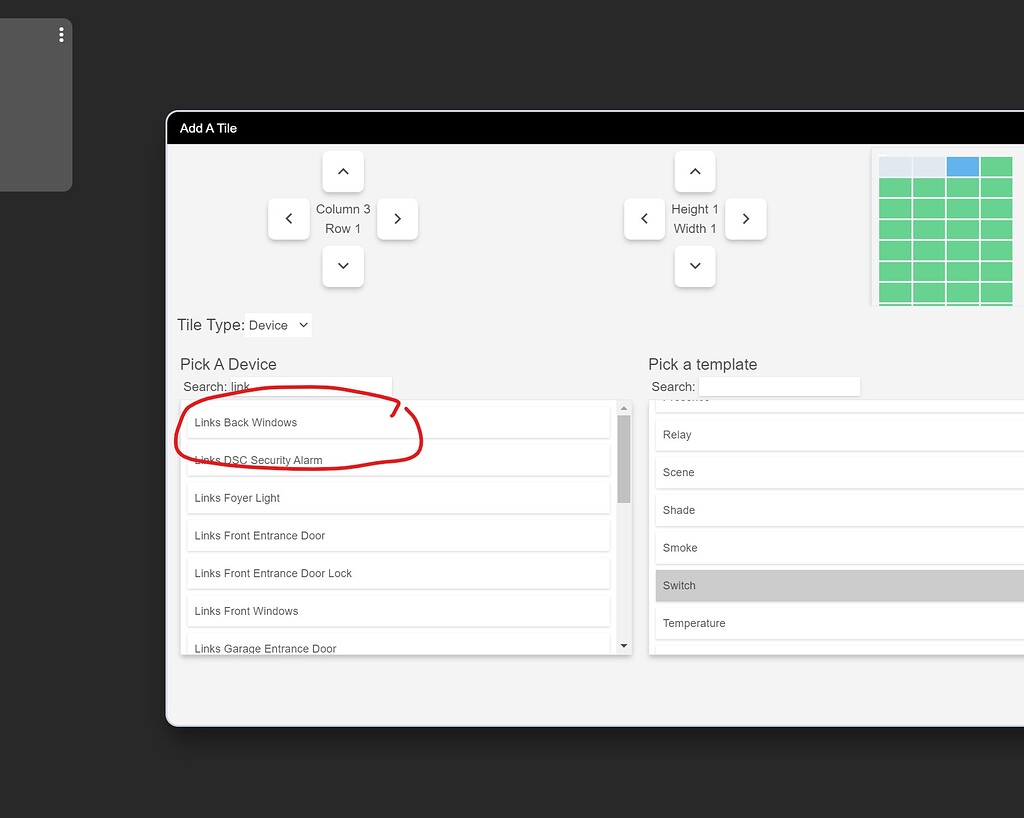Choose the highlighted Switch template
The image size is (1024, 818).
840,586
